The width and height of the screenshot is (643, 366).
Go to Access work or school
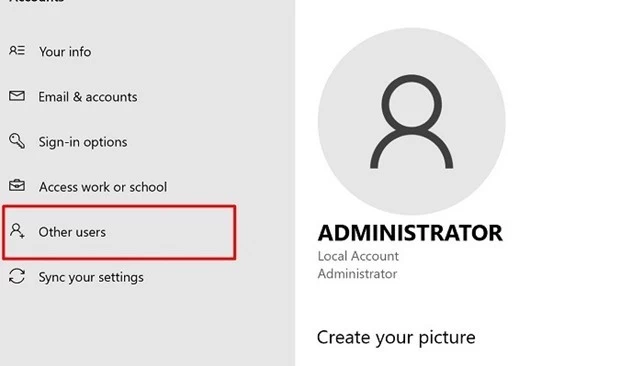pyautogui.click(x=103, y=187)
